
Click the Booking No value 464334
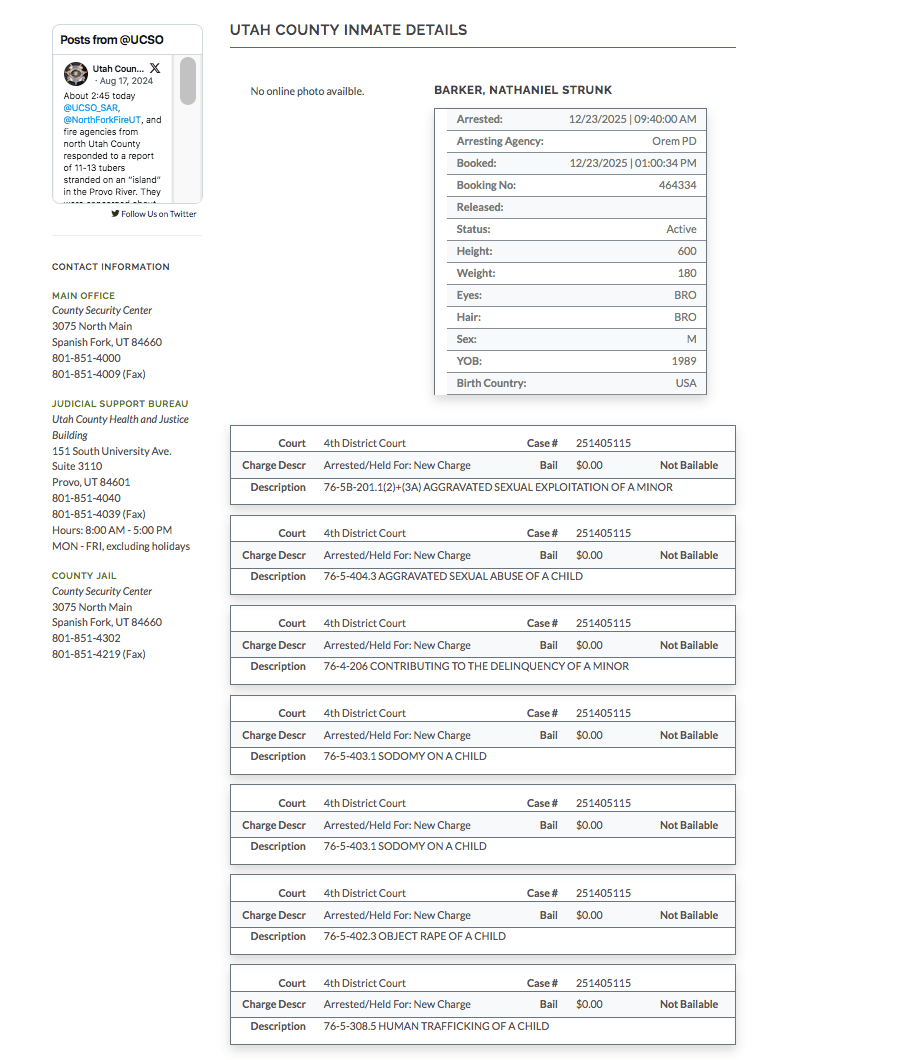677,185
